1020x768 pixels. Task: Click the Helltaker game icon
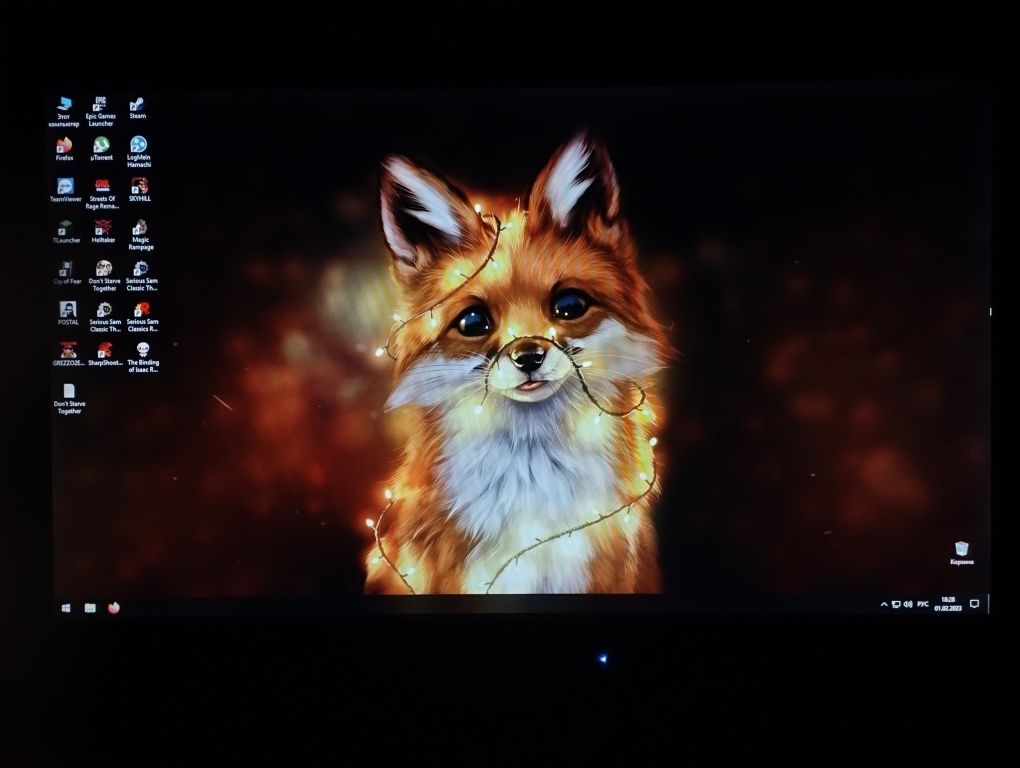(x=103, y=232)
